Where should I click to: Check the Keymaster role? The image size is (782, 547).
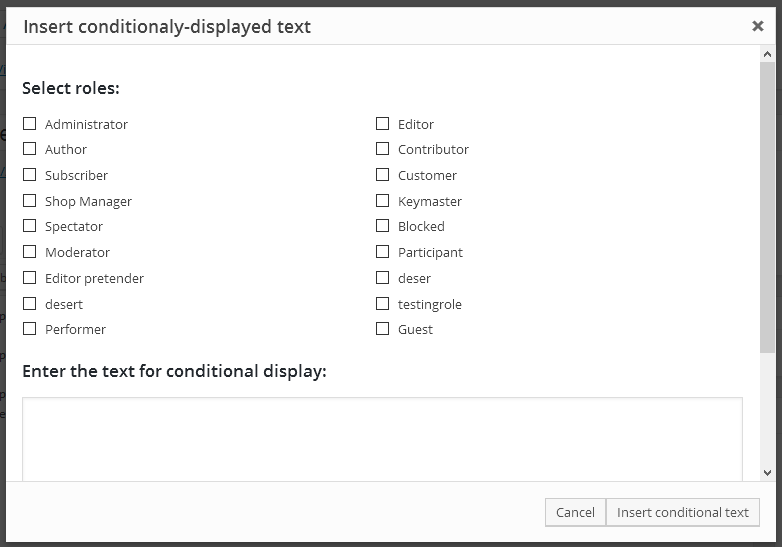(383, 201)
